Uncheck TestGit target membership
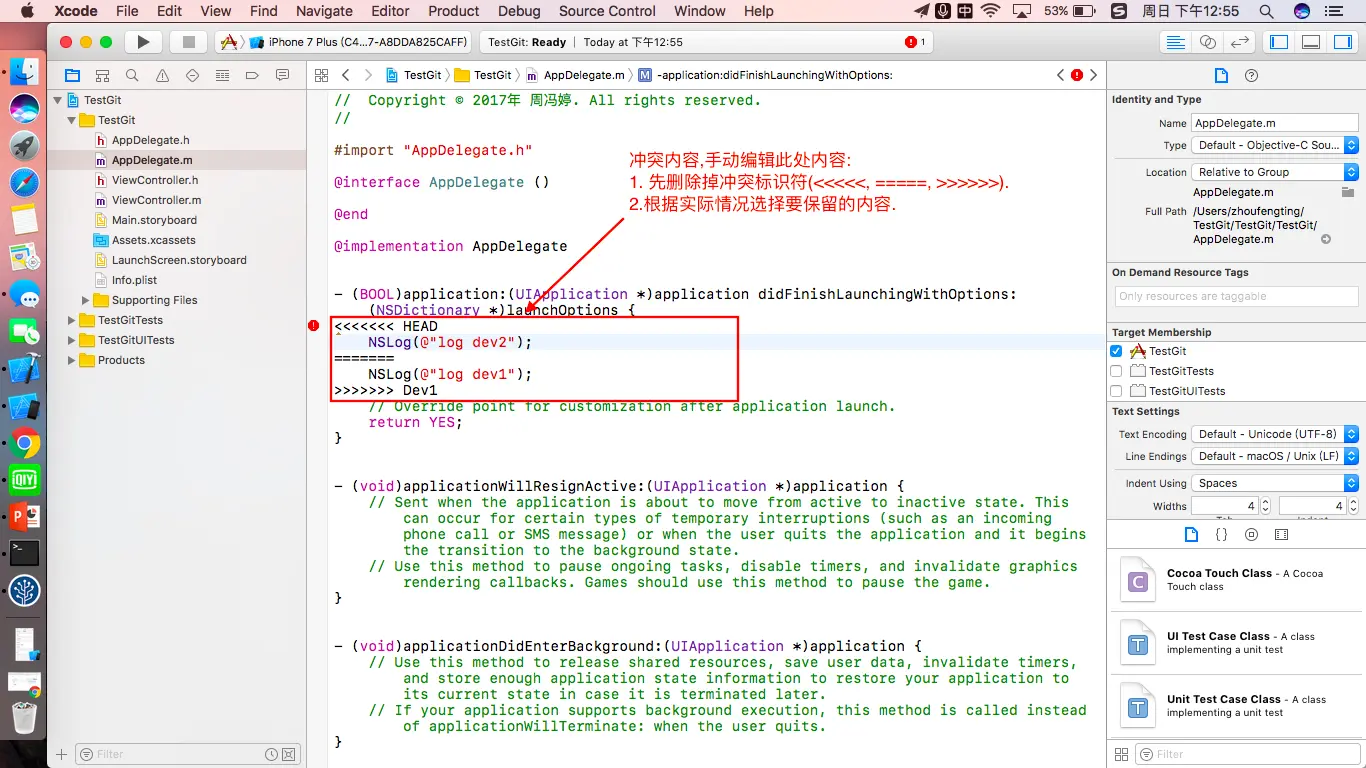 [1116, 351]
